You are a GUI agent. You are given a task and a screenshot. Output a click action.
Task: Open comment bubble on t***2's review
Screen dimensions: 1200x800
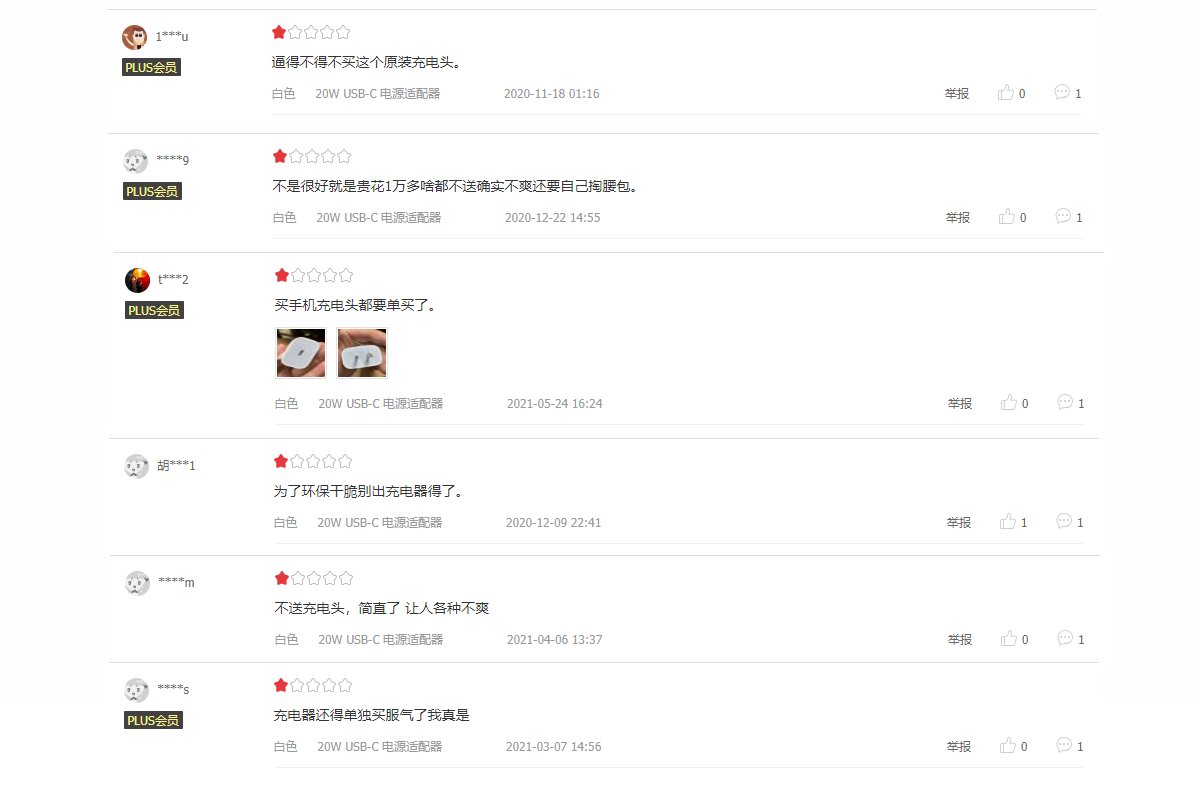[1071, 403]
